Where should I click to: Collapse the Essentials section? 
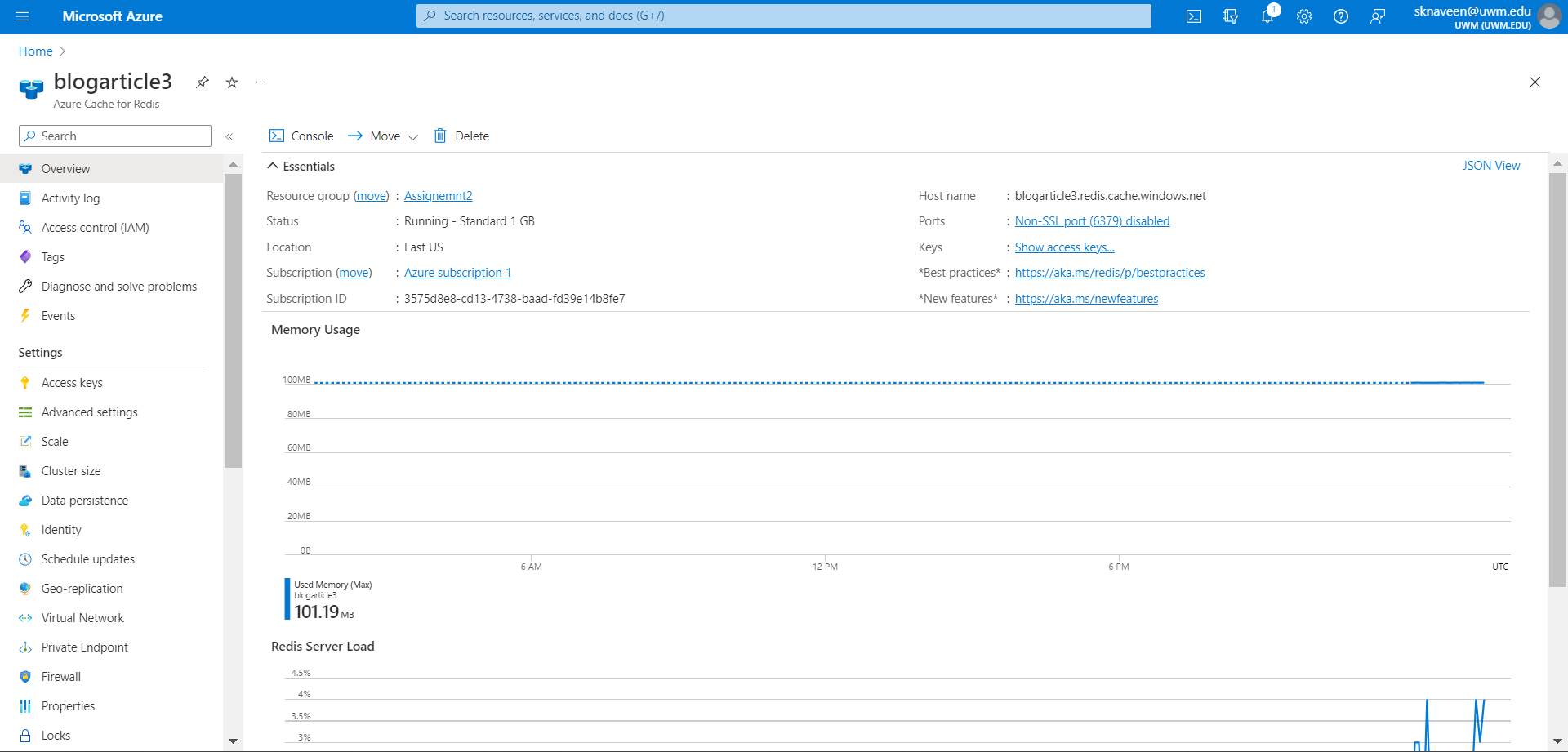pyautogui.click(x=273, y=166)
